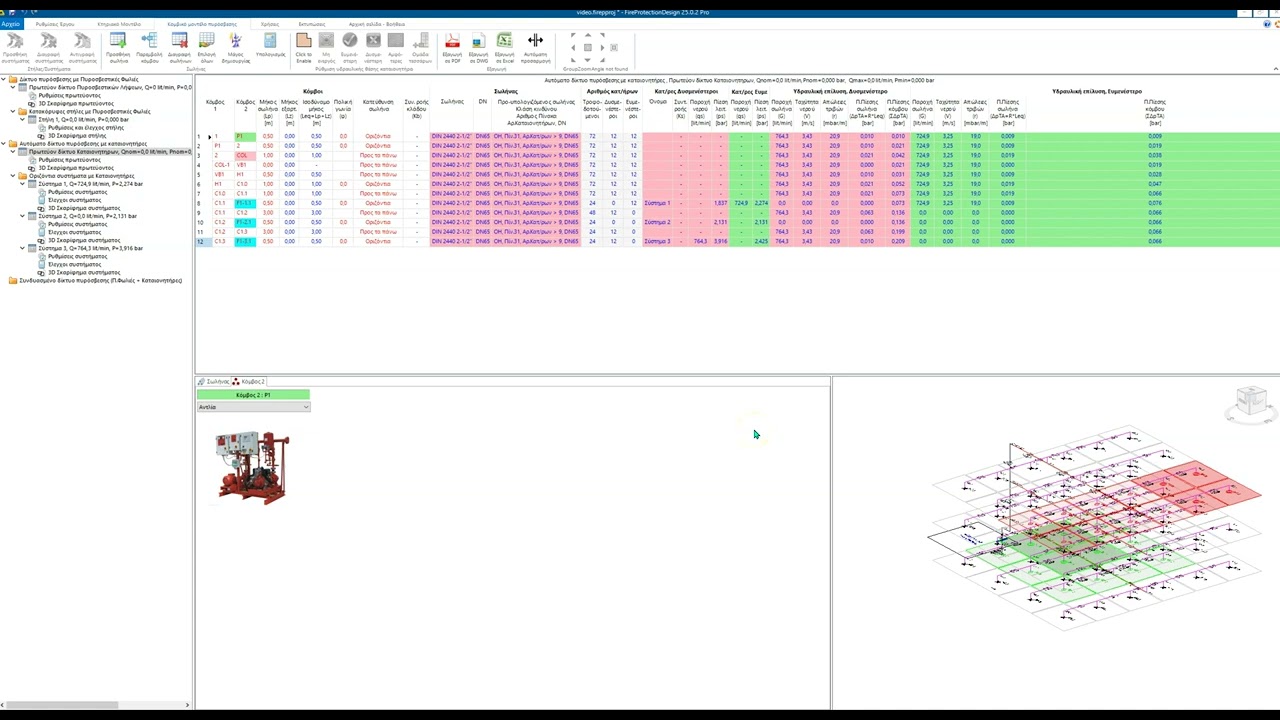Collapse the Σύστημα 2 tree node
The image size is (1280, 720).
click(22, 216)
